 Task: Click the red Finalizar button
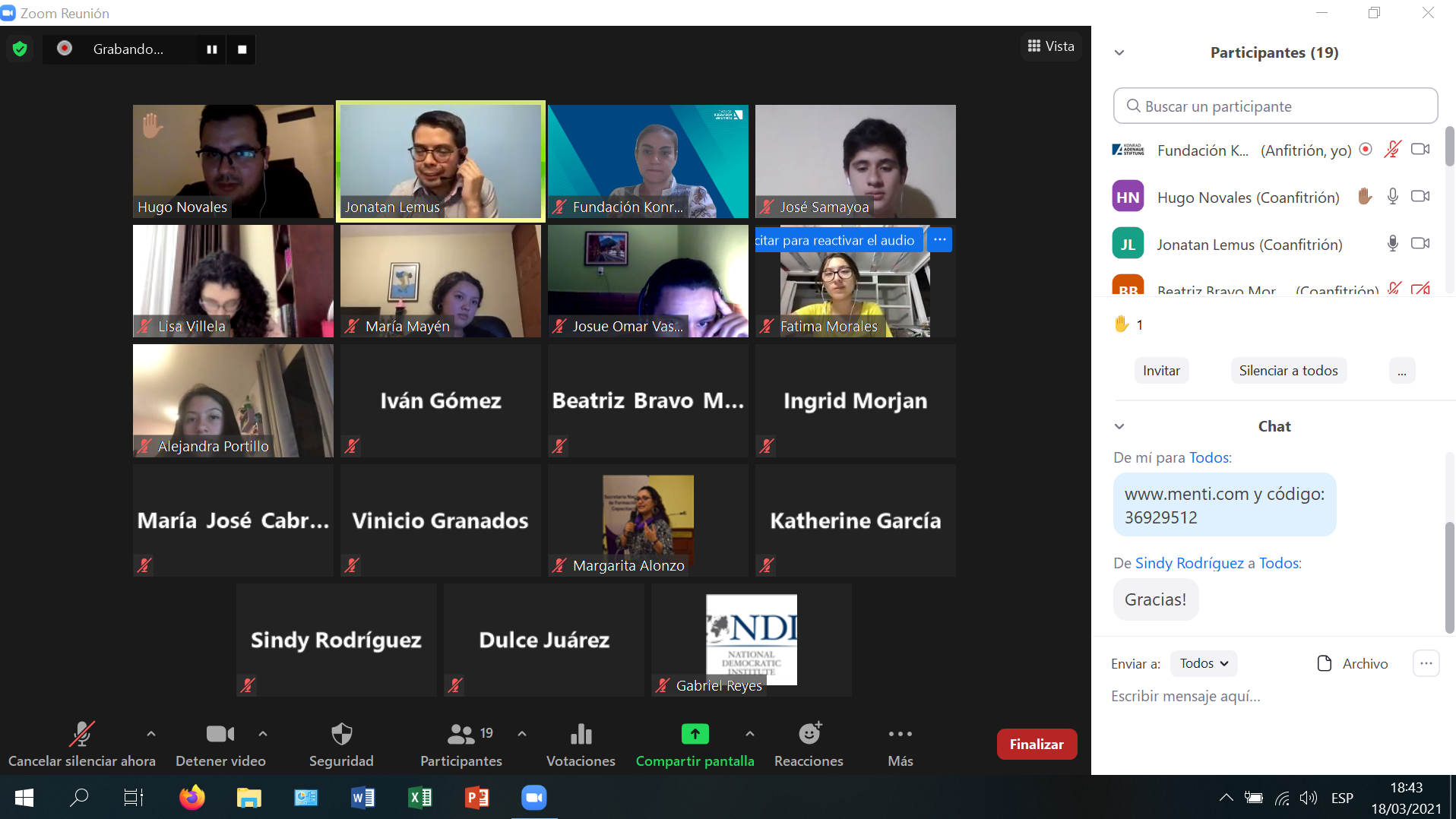pyautogui.click(x=1036, y=745)
